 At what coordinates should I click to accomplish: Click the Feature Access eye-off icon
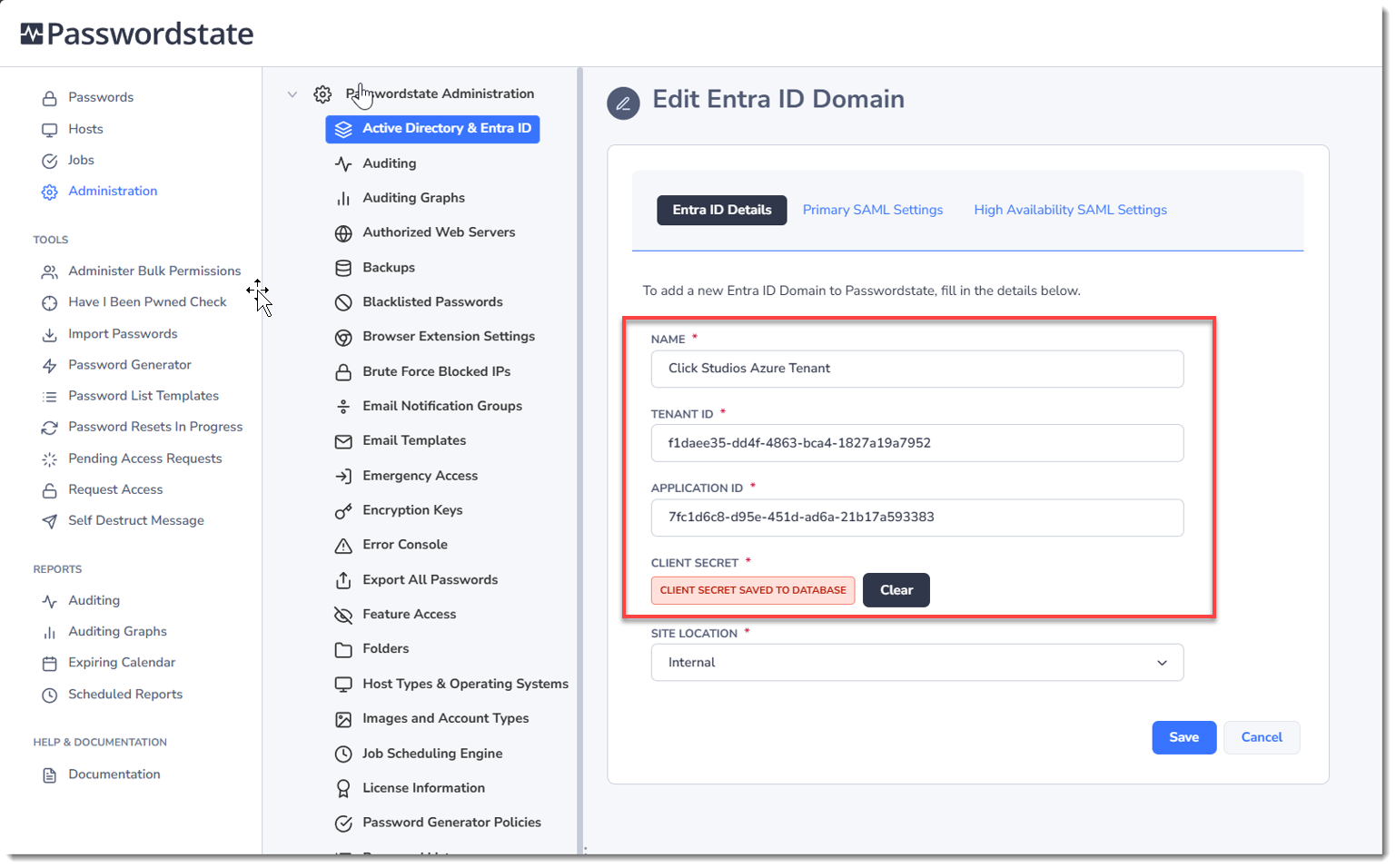pos(343,616)
